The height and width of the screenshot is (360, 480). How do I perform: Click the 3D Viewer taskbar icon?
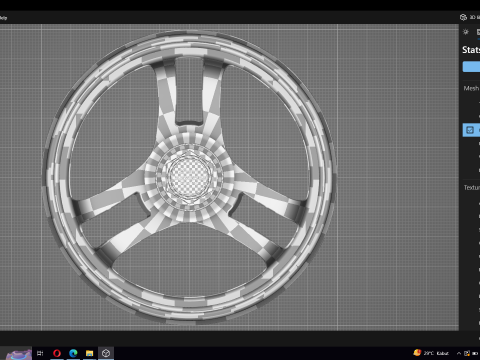click(x=106, y=353)
